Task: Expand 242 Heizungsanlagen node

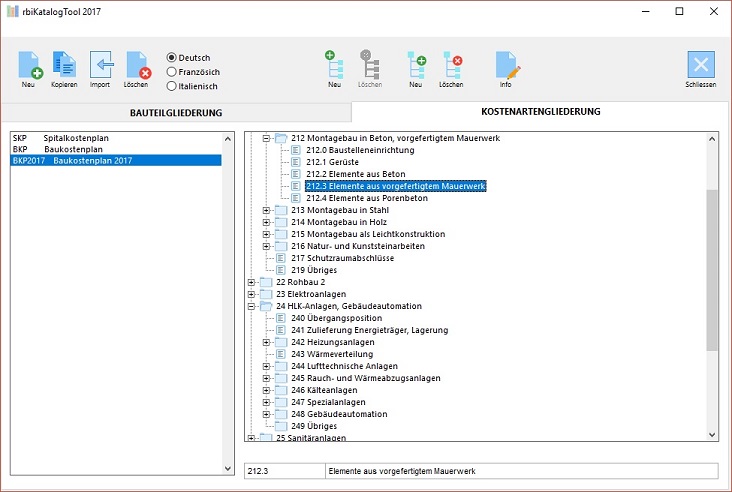Action: (266, 342)
